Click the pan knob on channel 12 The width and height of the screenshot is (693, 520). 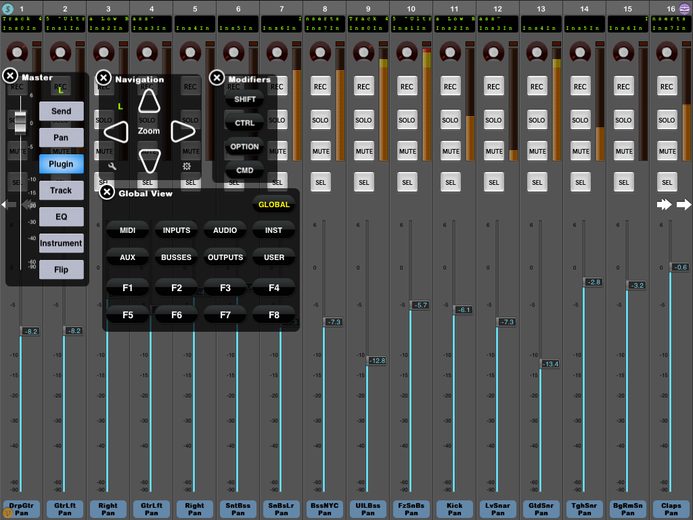[494, 52]
